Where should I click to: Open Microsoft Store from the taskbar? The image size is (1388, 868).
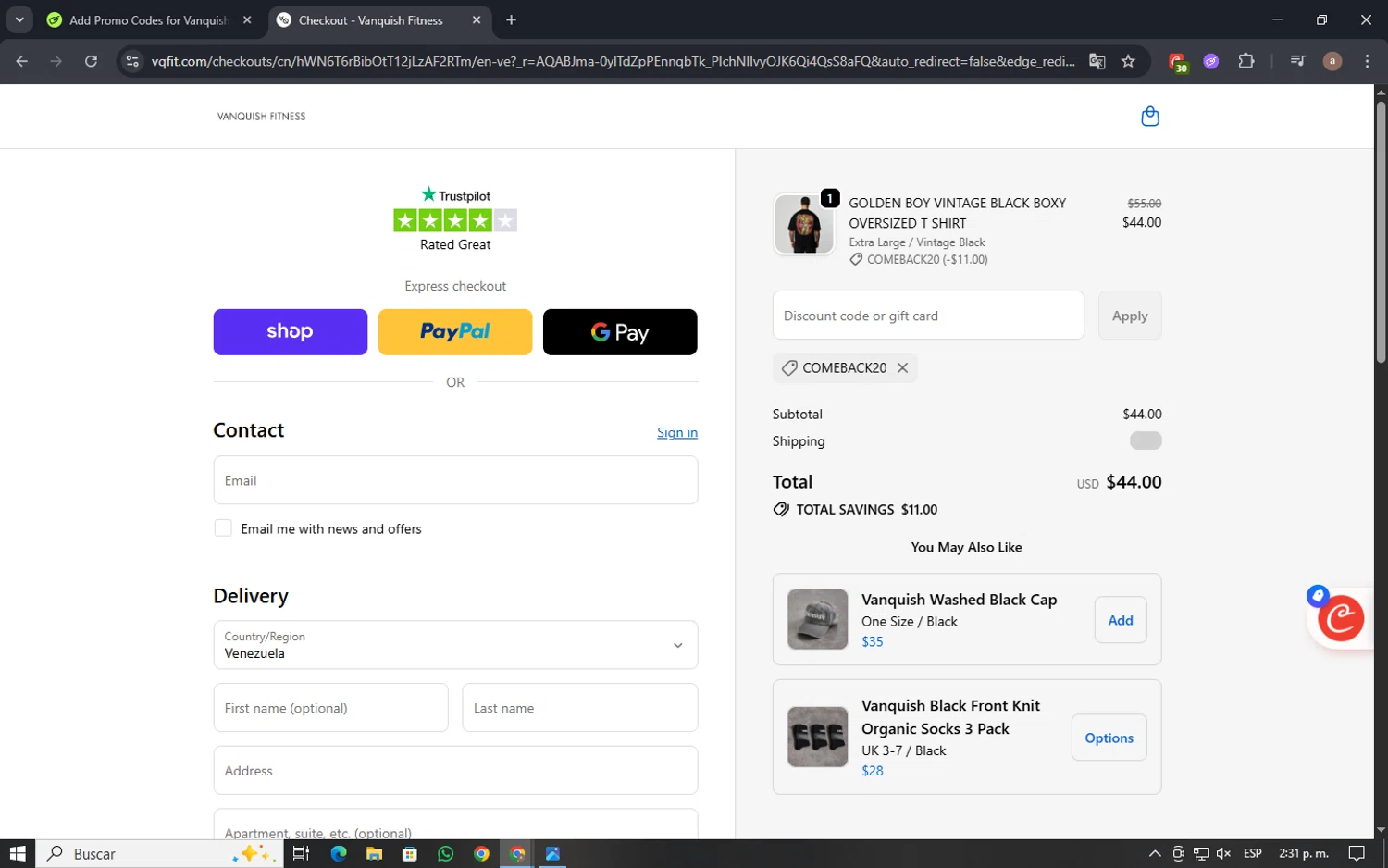pos(410,853)
